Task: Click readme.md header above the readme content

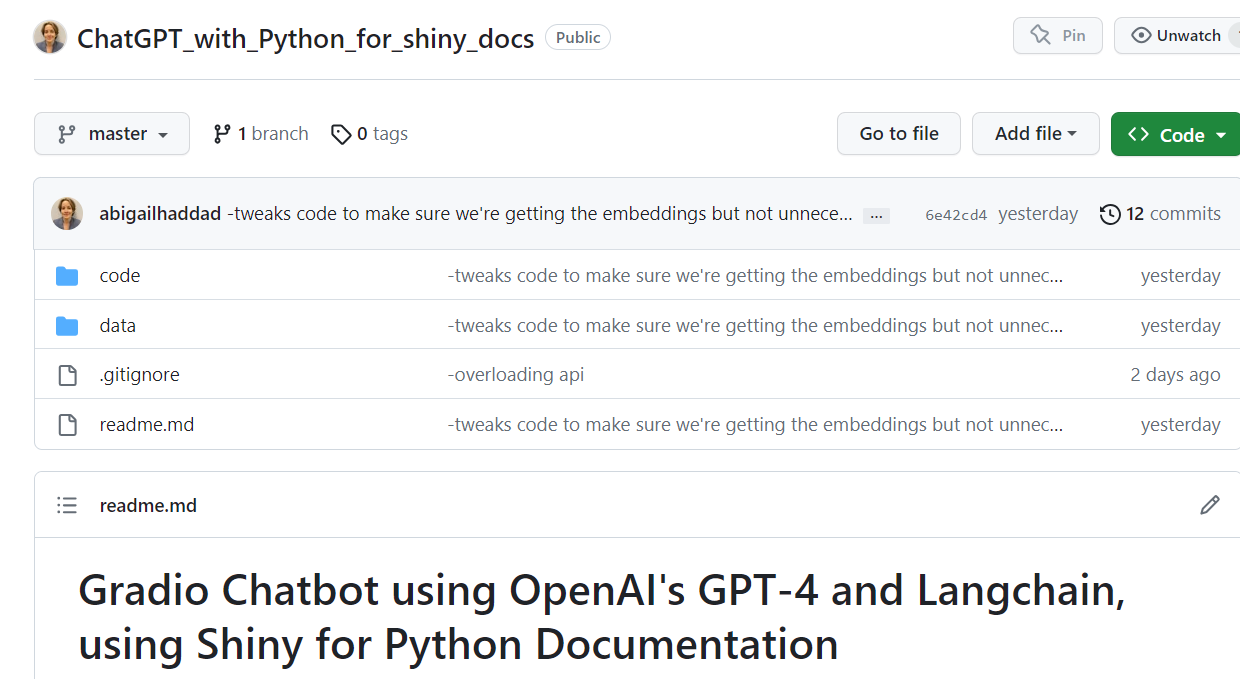Action: [148, 506]
